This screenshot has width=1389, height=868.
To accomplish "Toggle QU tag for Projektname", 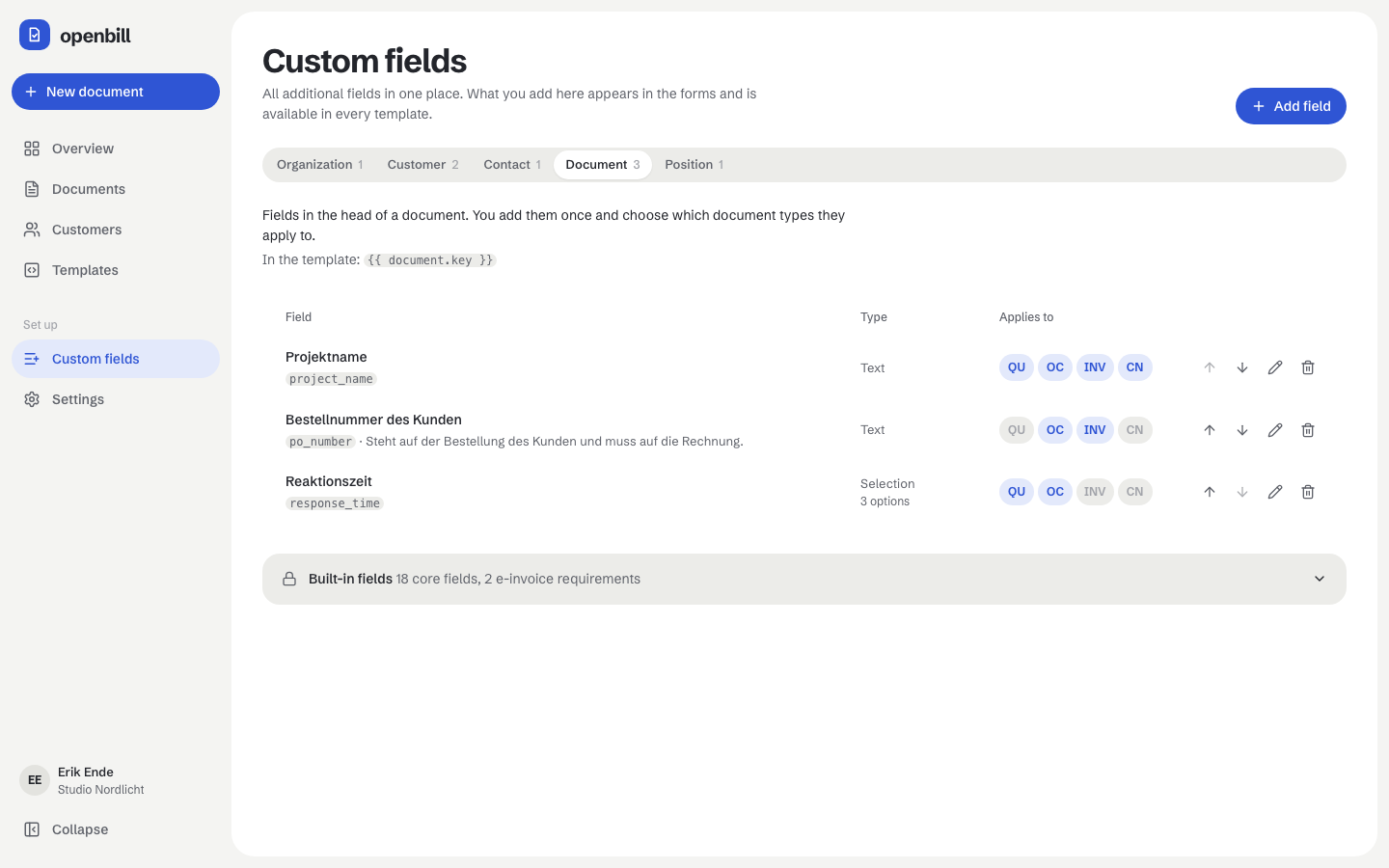I will [1017, 367].
